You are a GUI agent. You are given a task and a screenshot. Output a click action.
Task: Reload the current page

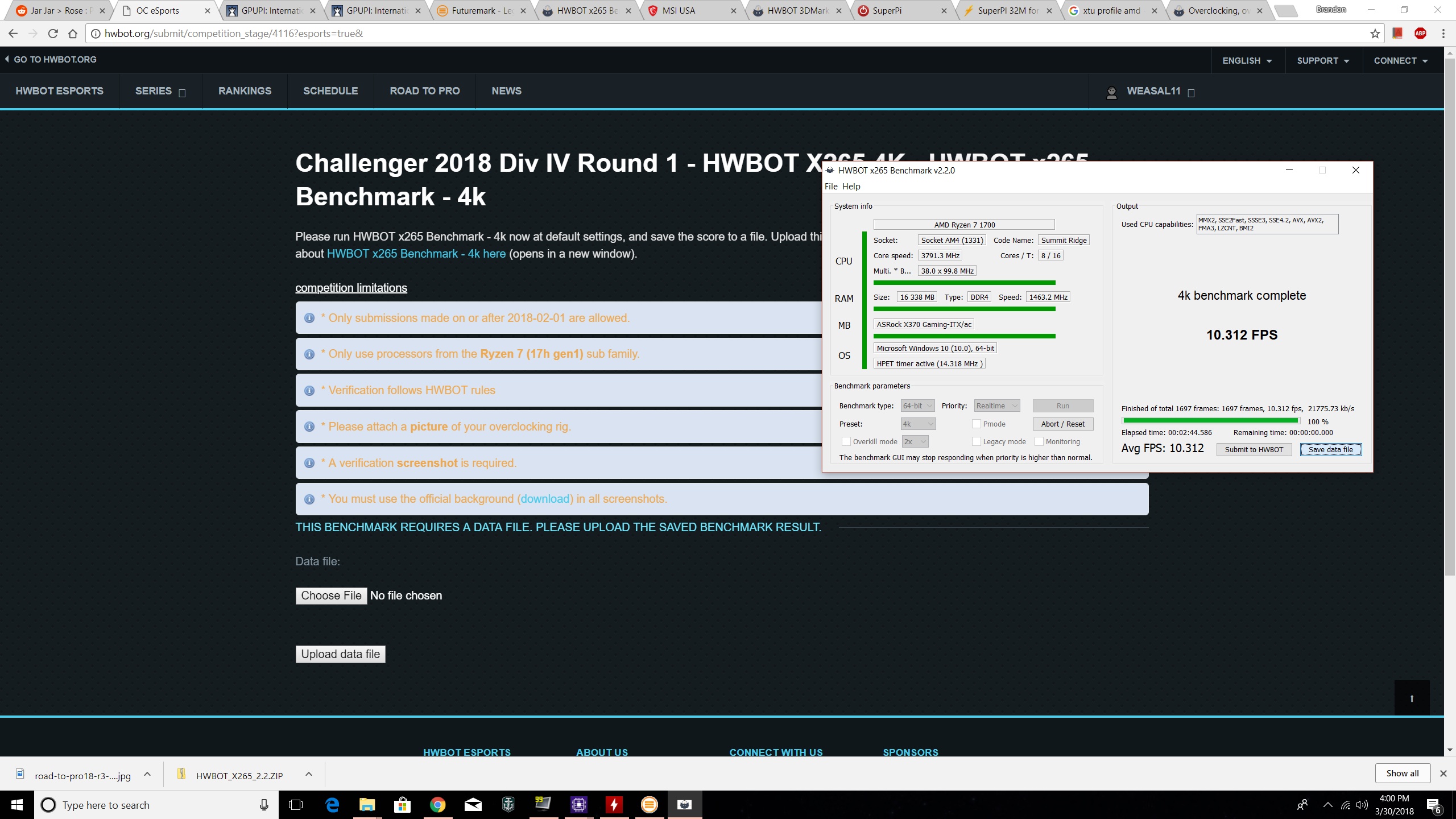click(53, 34)
